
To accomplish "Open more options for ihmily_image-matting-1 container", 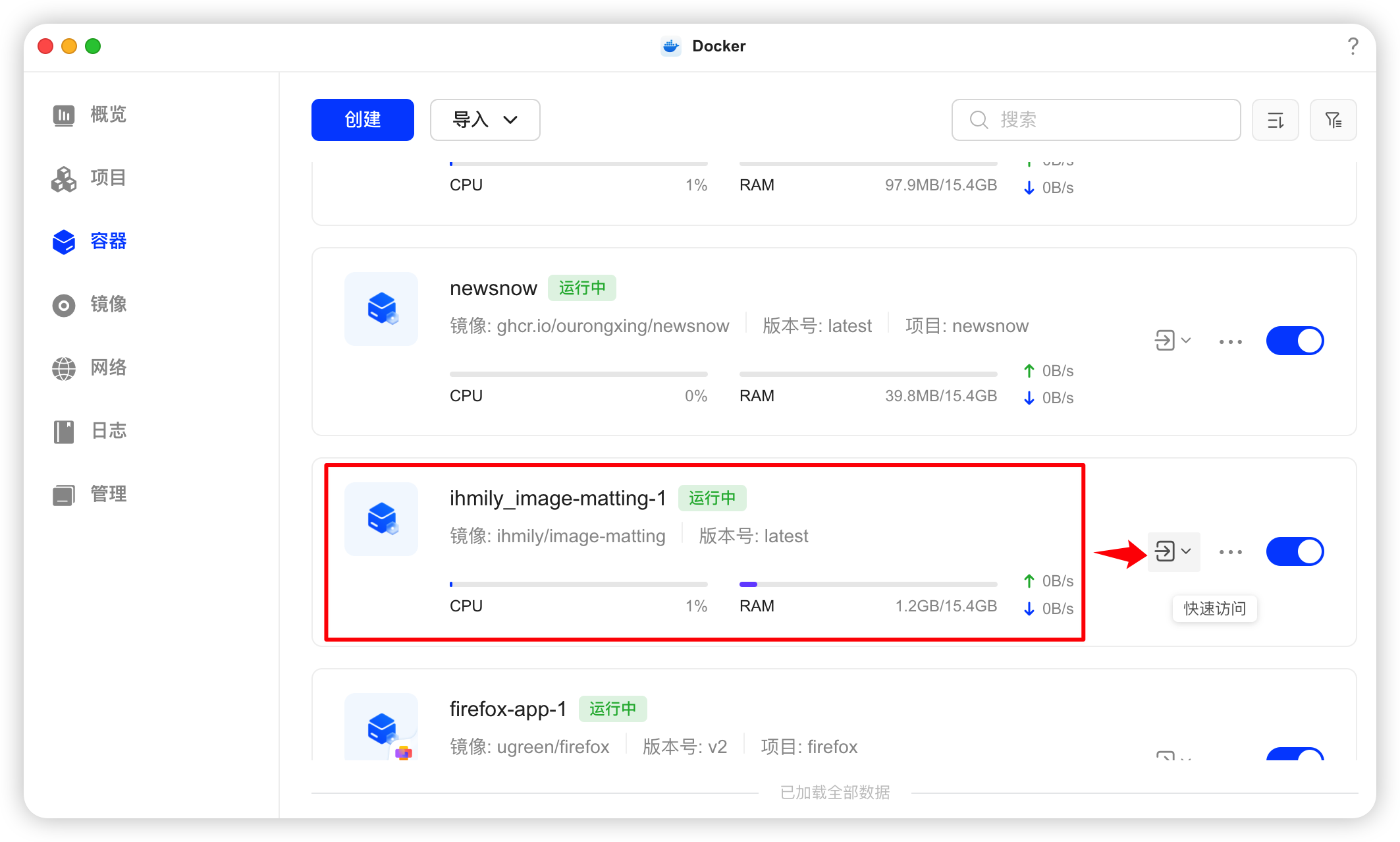I will 1230,552.
